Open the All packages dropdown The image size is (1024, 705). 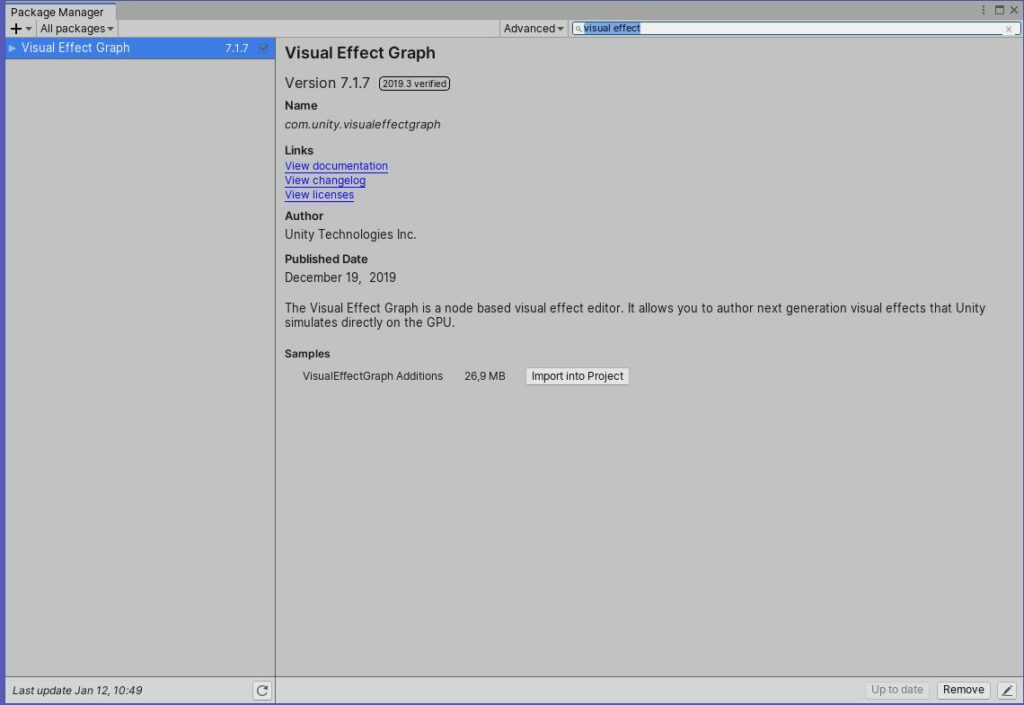point(75,29)
